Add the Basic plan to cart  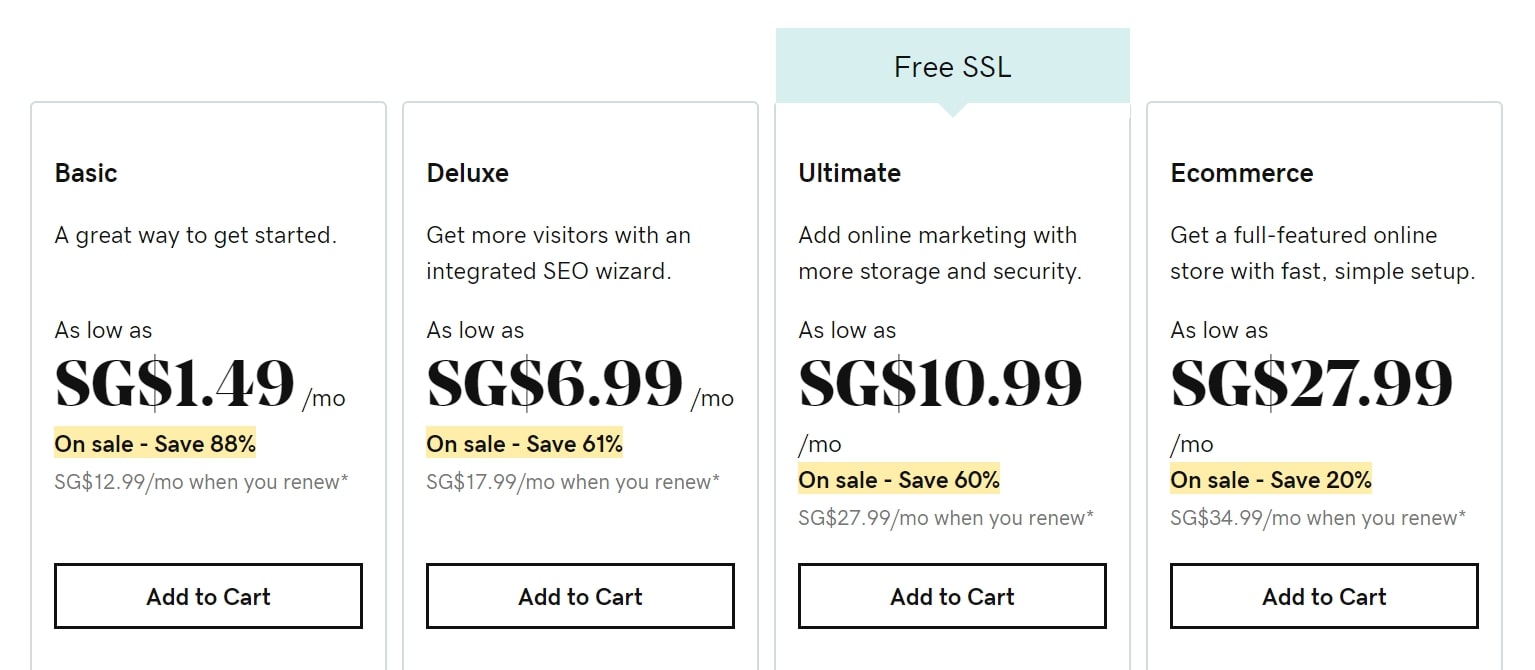208,596
